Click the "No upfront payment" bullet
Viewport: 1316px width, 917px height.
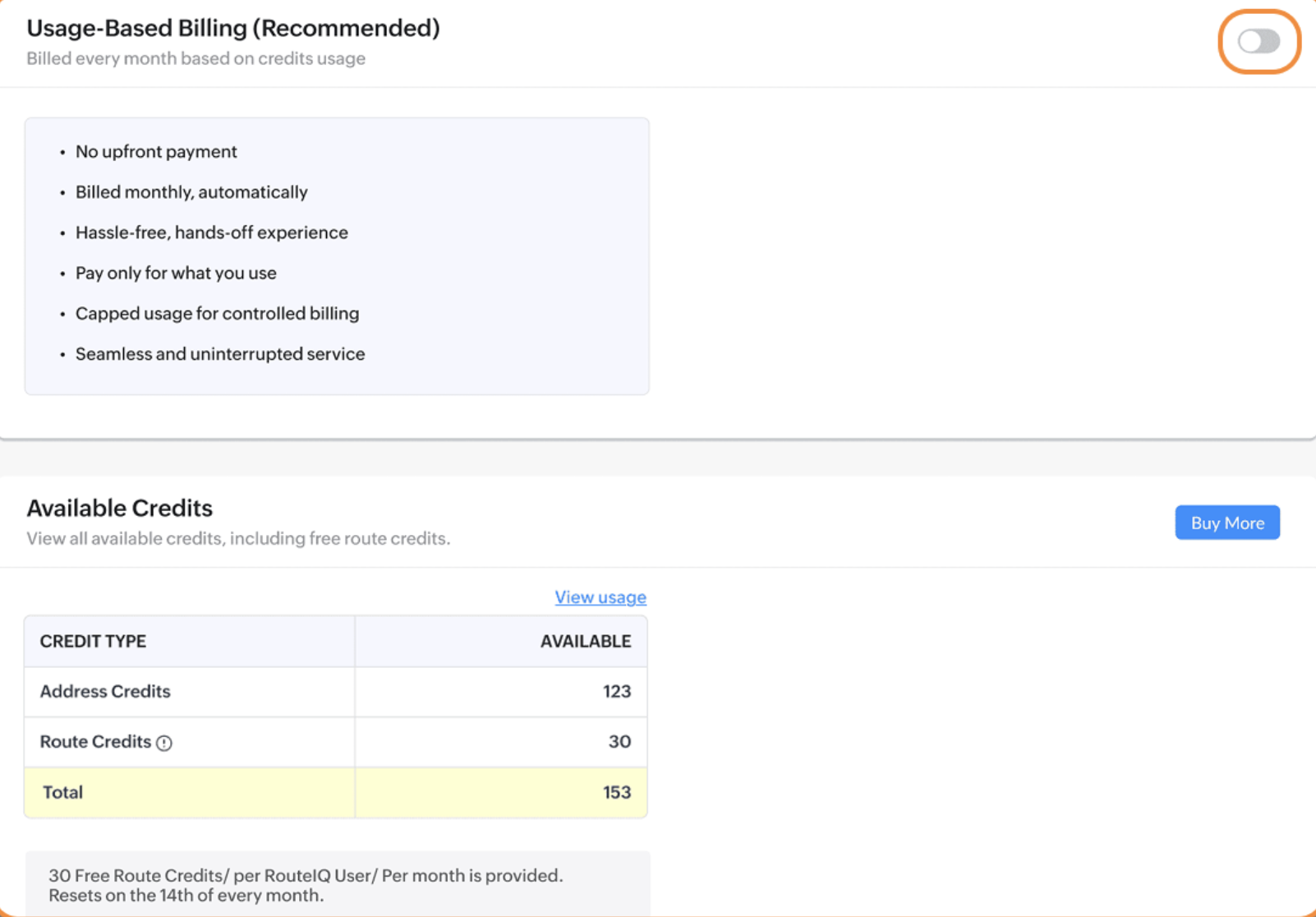156,152
